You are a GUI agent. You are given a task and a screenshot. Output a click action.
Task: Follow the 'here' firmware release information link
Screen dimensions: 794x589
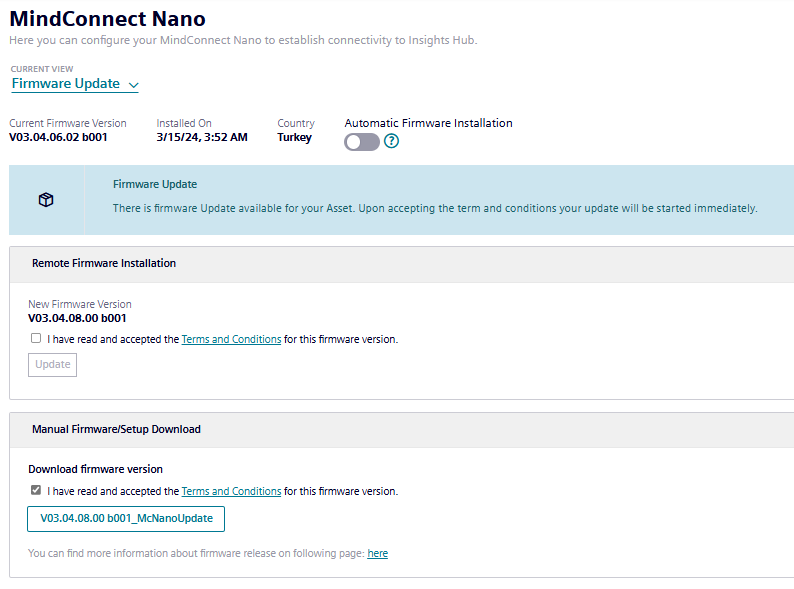pos(378,553)
